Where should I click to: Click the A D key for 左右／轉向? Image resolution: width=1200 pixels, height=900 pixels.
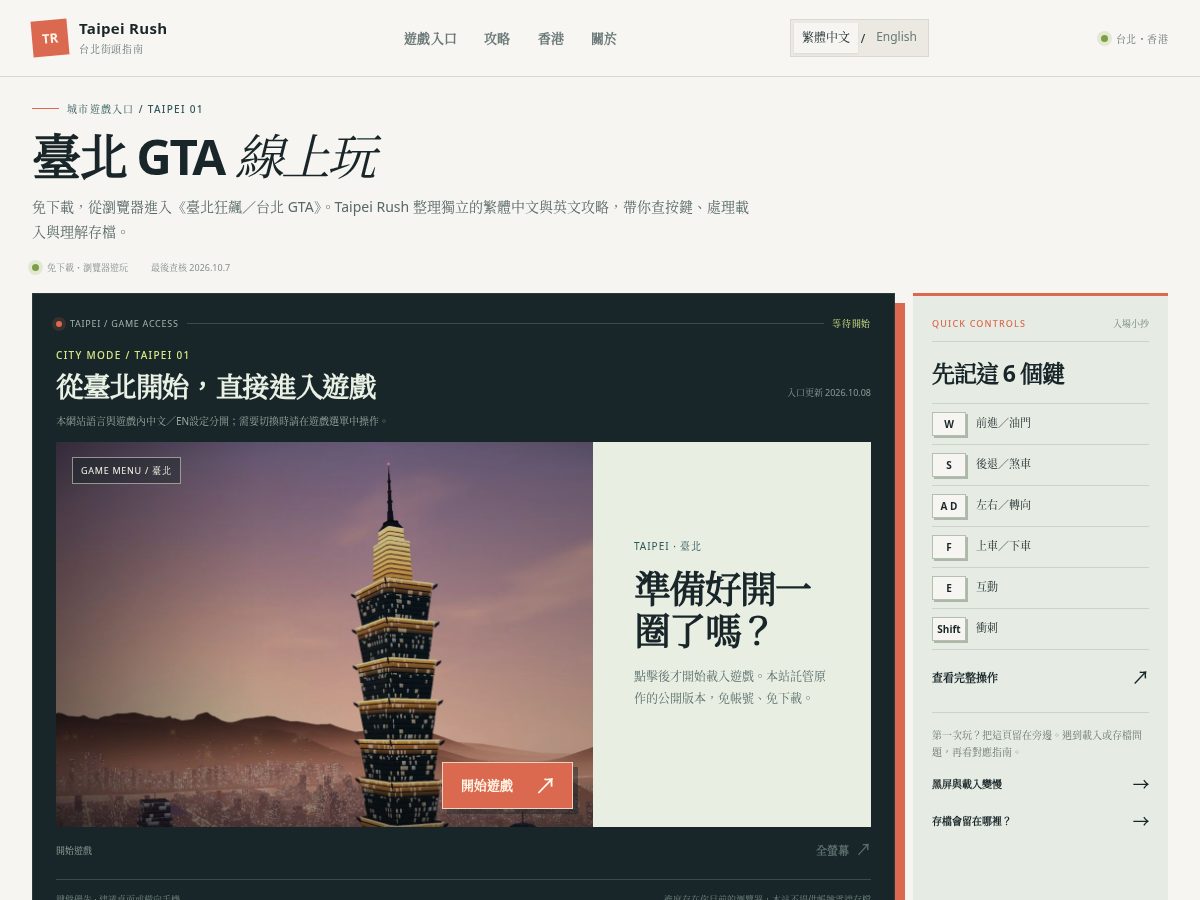949,506
